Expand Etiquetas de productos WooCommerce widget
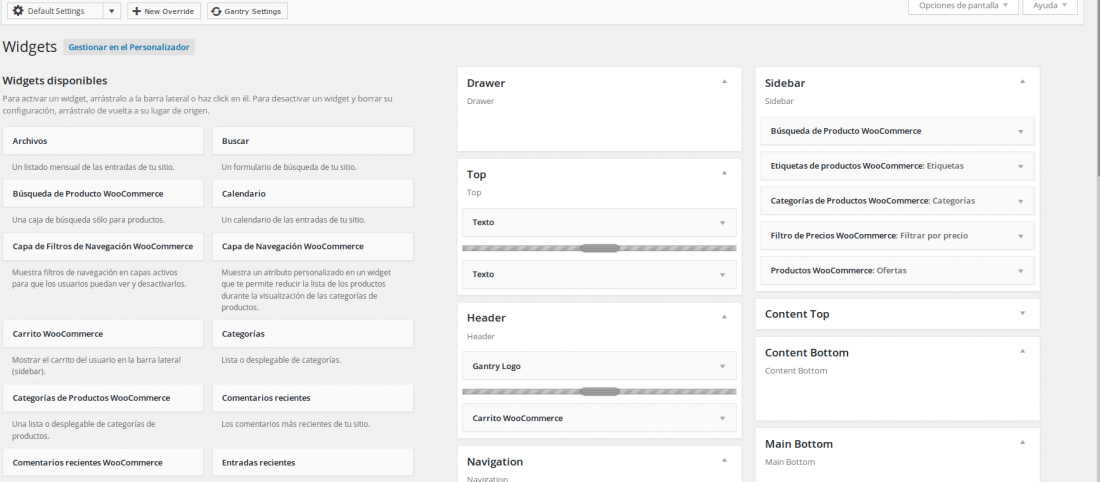Viewport: 1100px width, 482px height. tap(1020, 166)
